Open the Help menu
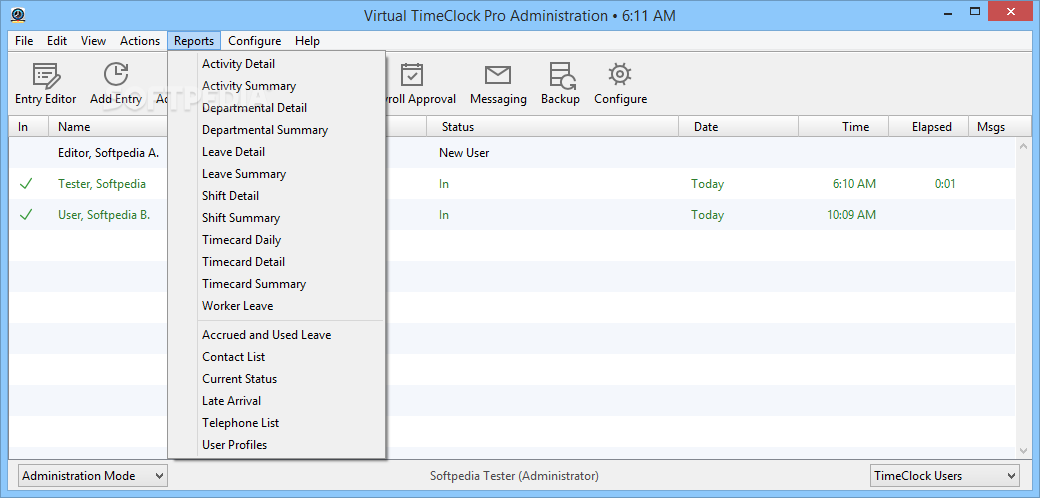Viewport: 1040px width, 498px height. click(x=308, y=41)
